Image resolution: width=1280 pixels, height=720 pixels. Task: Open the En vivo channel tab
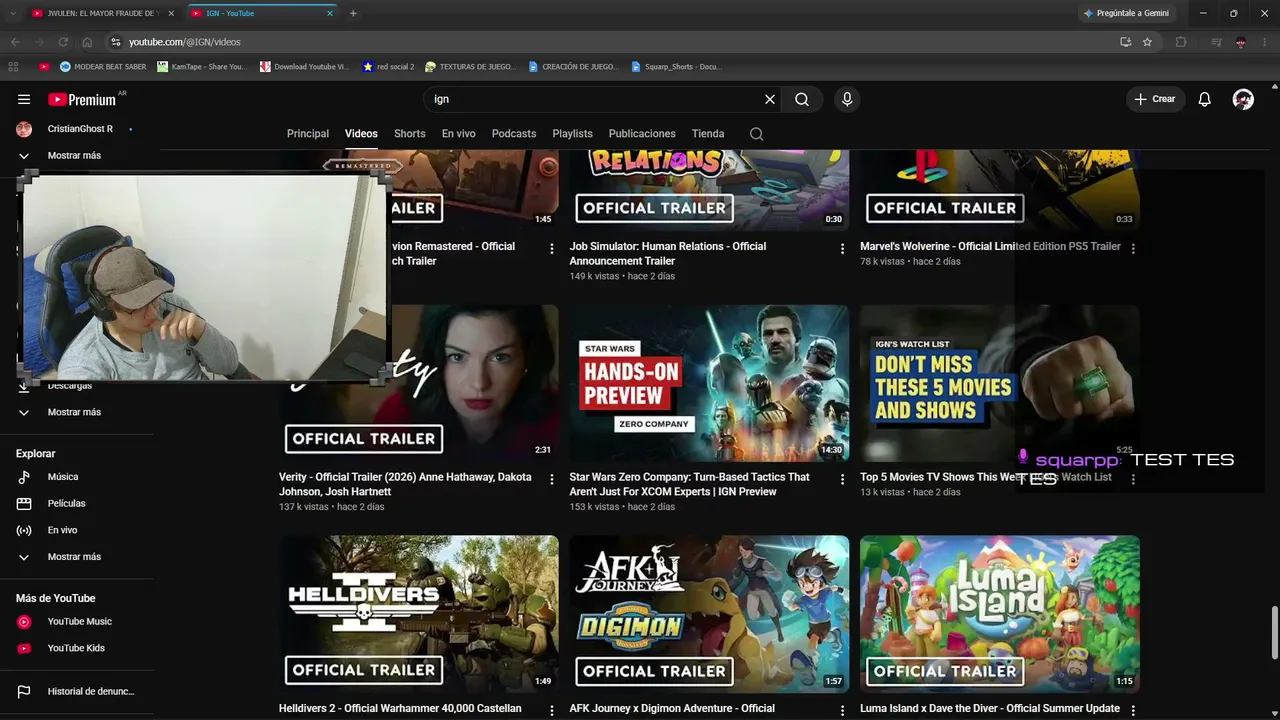[x=459, y=134]
